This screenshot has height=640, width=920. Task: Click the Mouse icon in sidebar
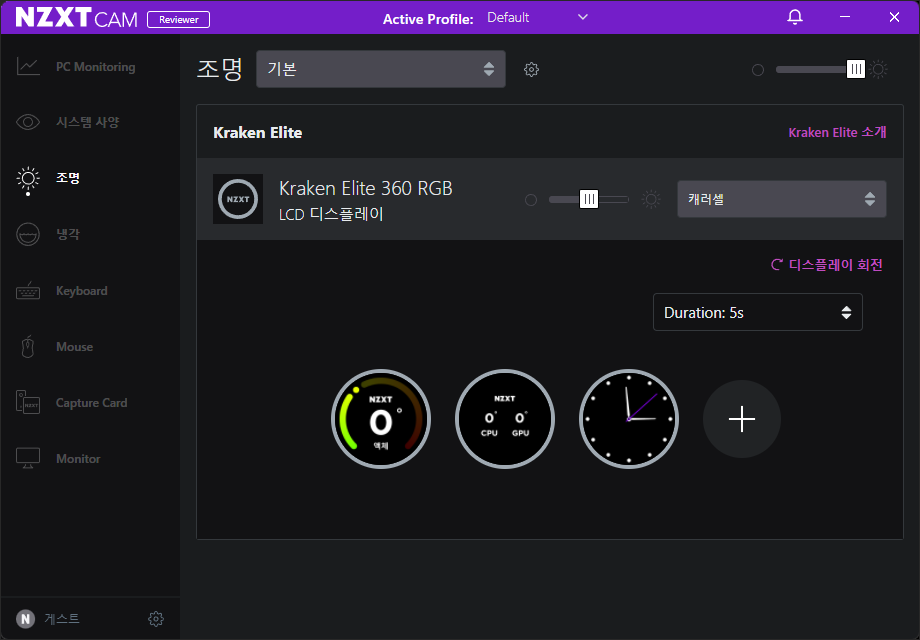(x=28, y=347)
